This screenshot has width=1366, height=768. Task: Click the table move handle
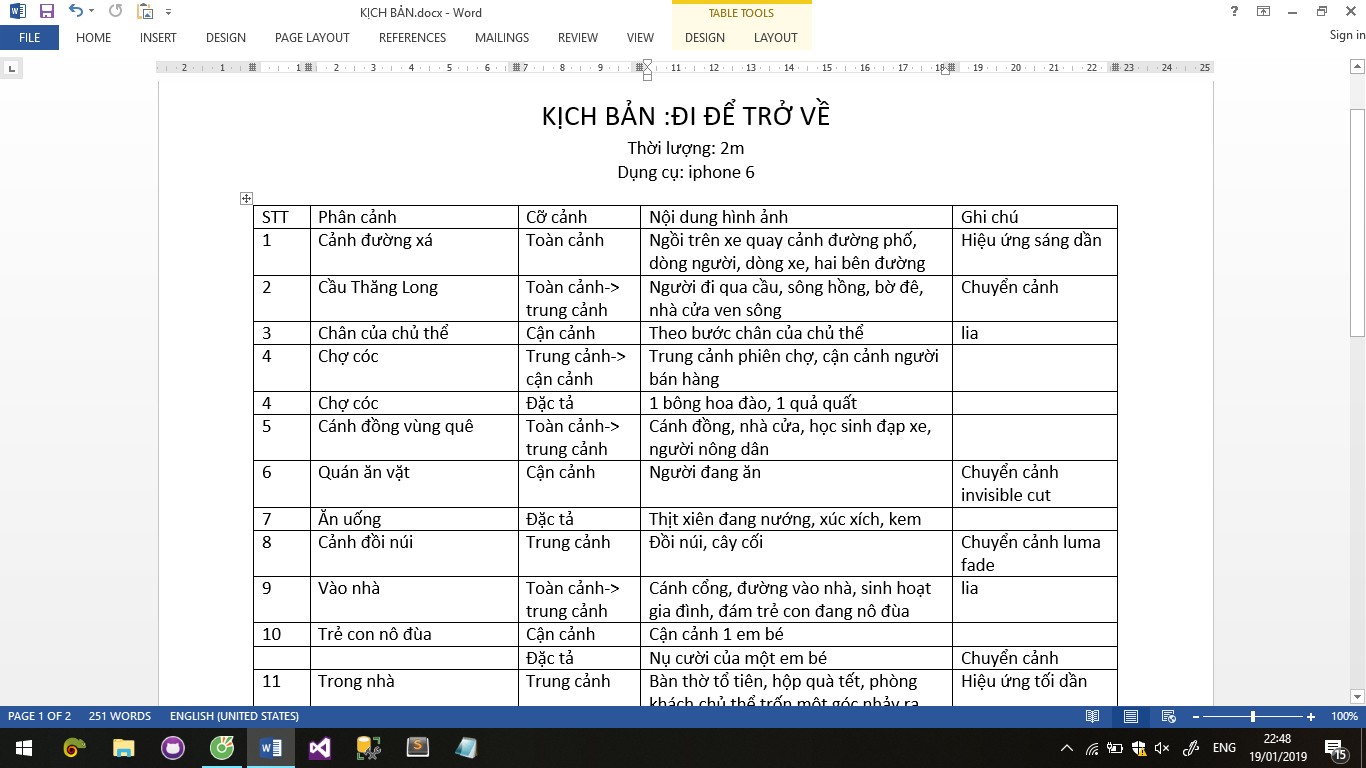click(246, 198)
